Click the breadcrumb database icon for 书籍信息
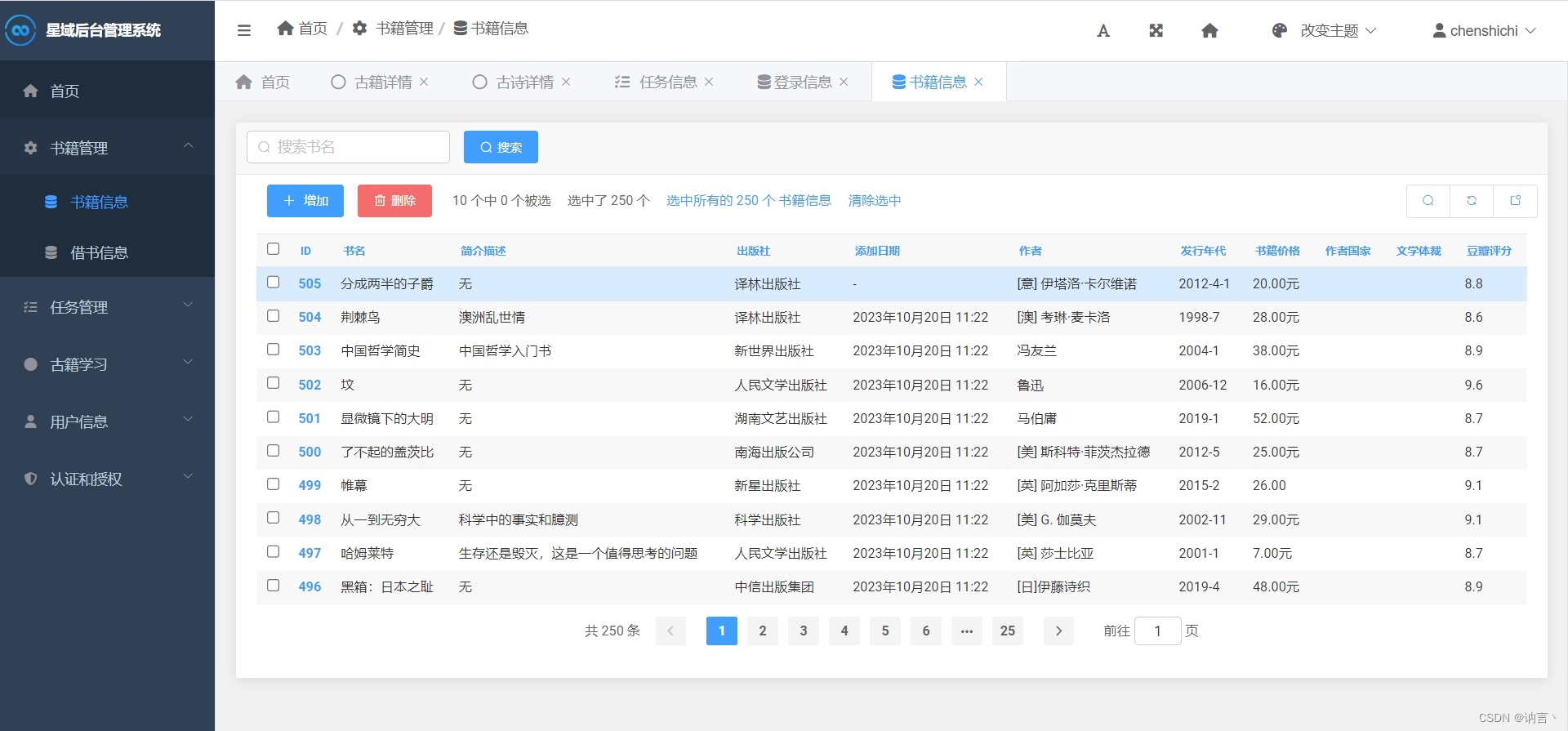This screenshot has height=731, width=1568. 461,29
